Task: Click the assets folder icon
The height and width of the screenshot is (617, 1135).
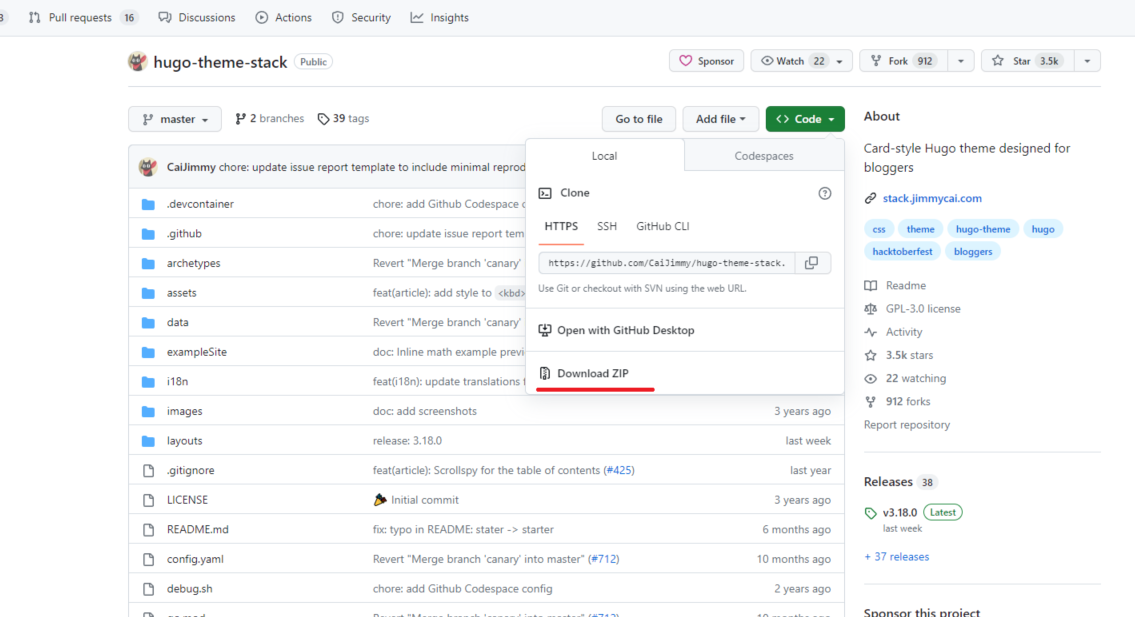Action: pyautogui.click(x=148, y=293)
